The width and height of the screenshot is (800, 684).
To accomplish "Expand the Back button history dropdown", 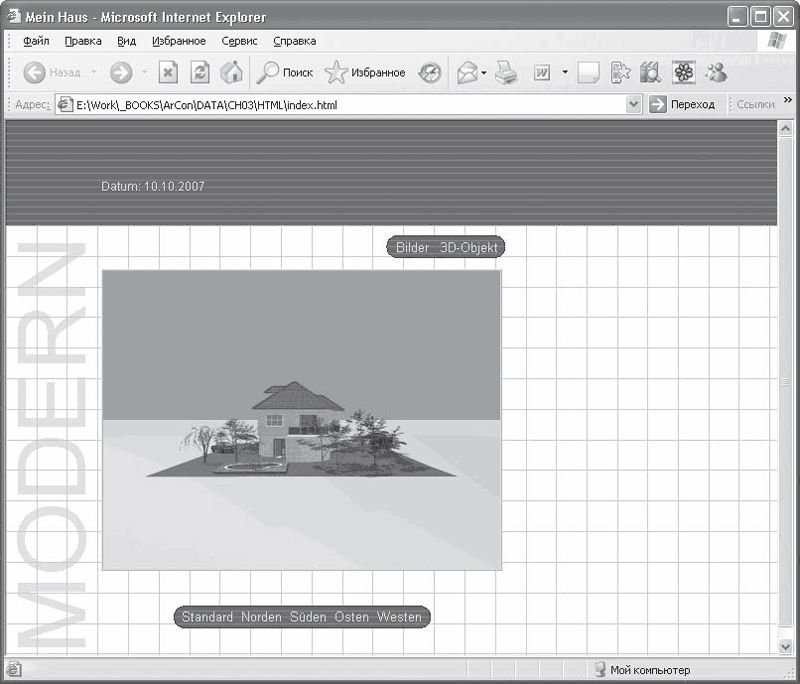I will (x=95, y=73).
